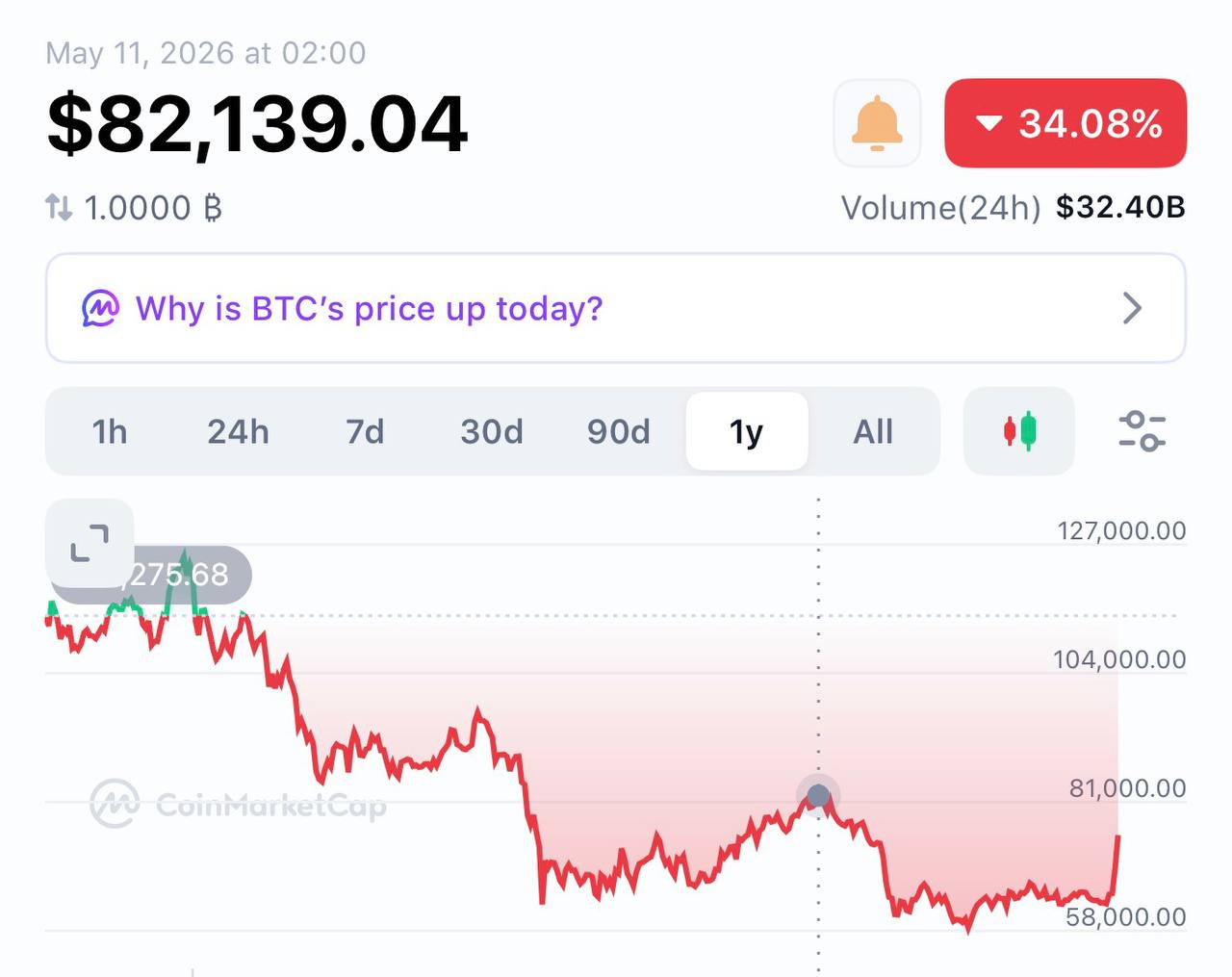This screenshot has width=1232, height=977.
Task: Open the chevron beside BTC price question
Action: click(x=1133, y=309)
